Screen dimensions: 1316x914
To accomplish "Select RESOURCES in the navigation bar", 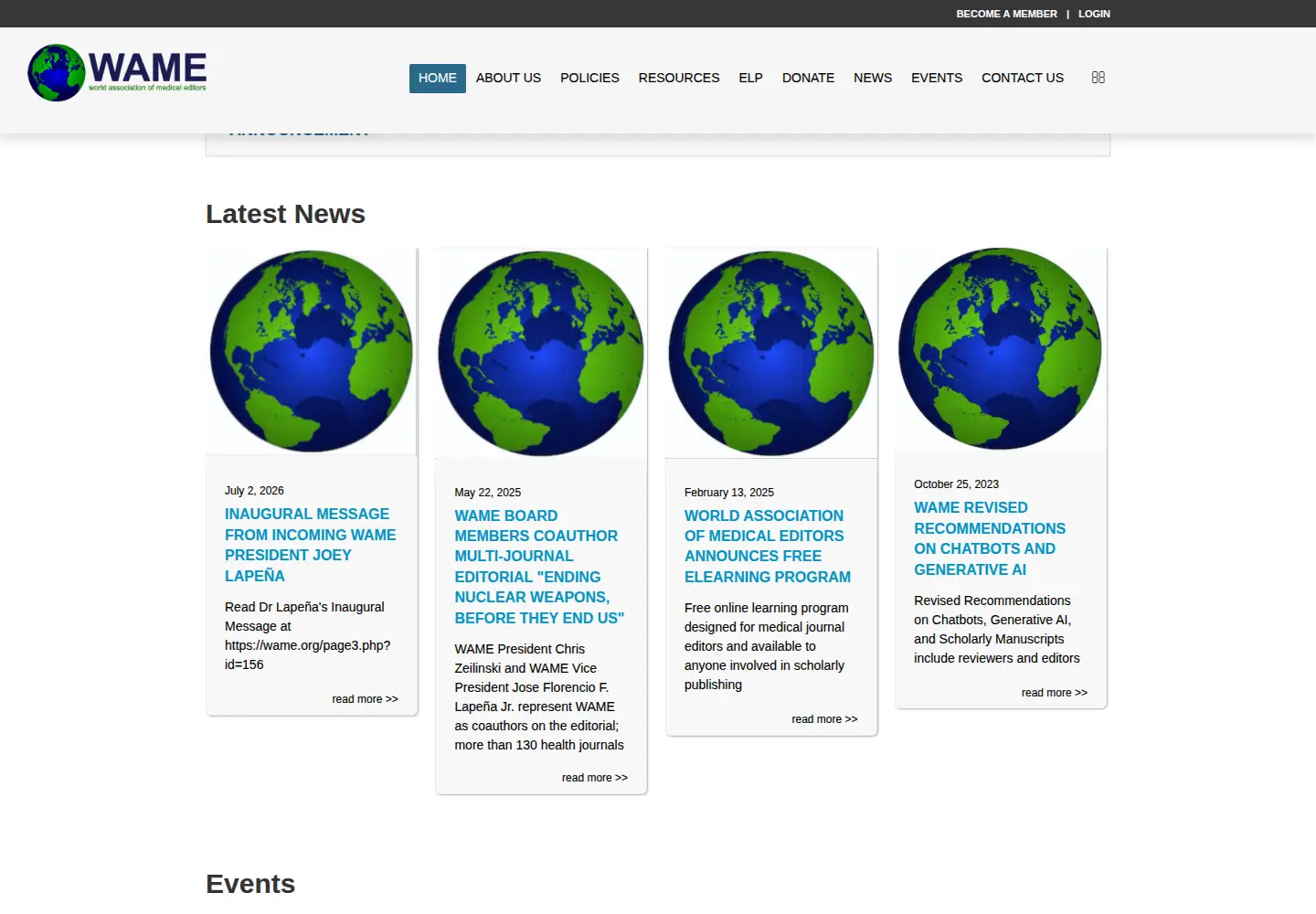I will [x=679, y=78].
